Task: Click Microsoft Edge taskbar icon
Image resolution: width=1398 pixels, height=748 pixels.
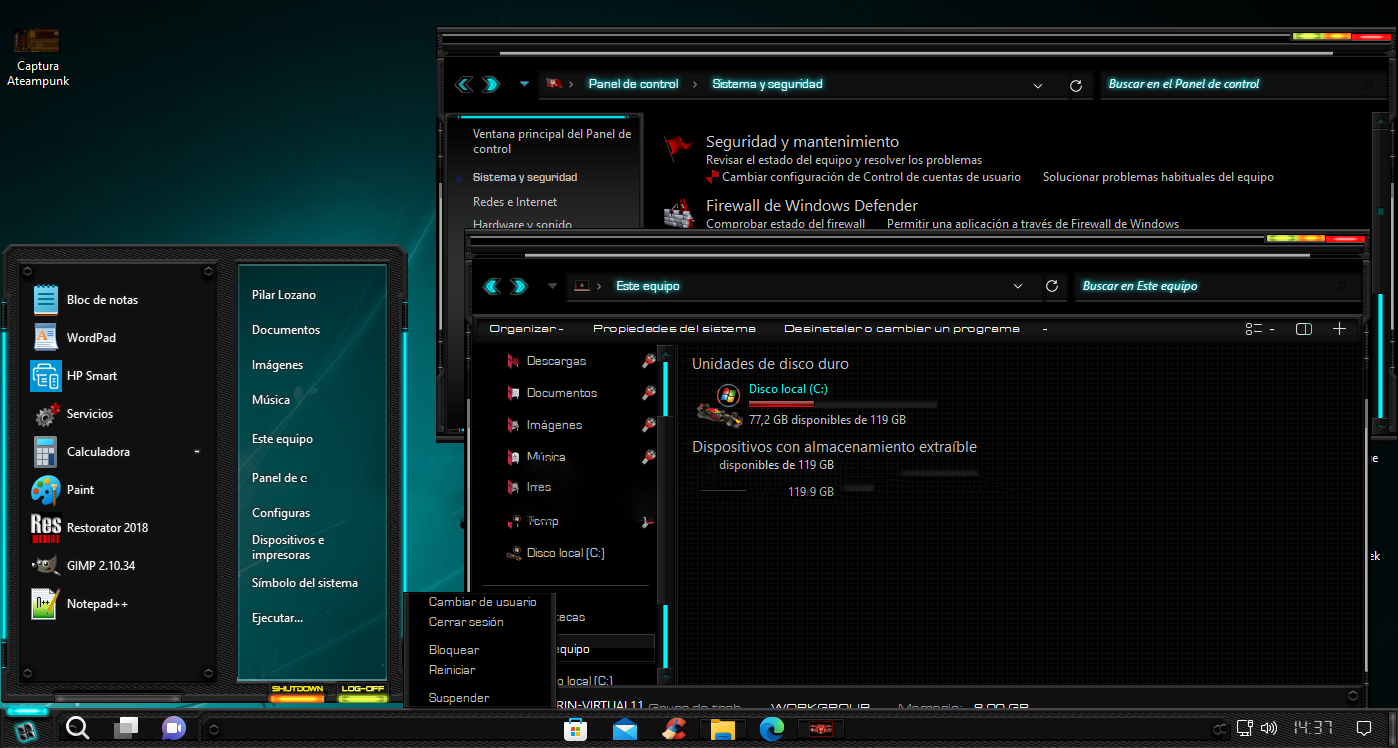Action: point(771,729)
